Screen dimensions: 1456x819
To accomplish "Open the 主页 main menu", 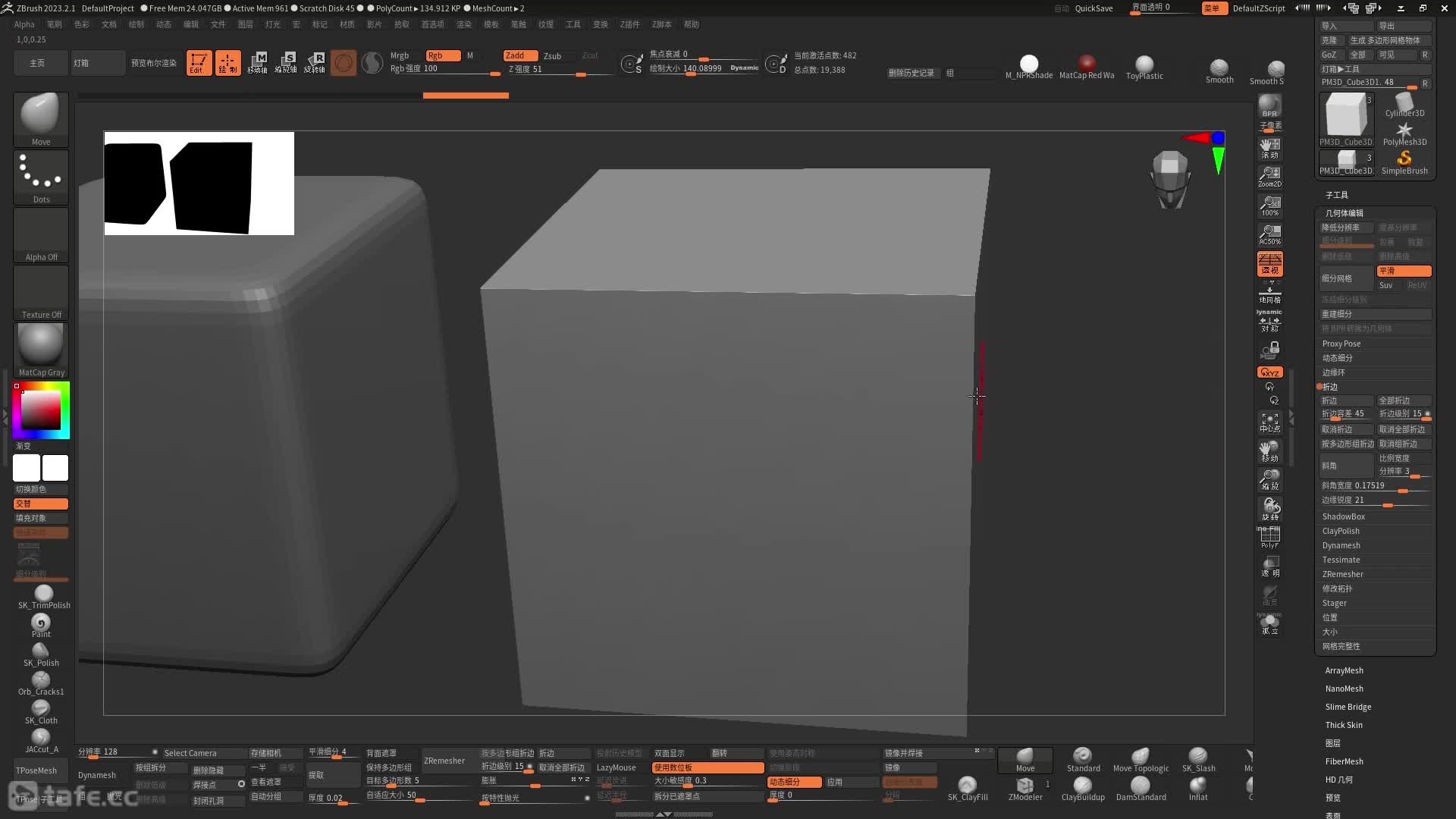I will pyautogui.click(x=37, y=63).
